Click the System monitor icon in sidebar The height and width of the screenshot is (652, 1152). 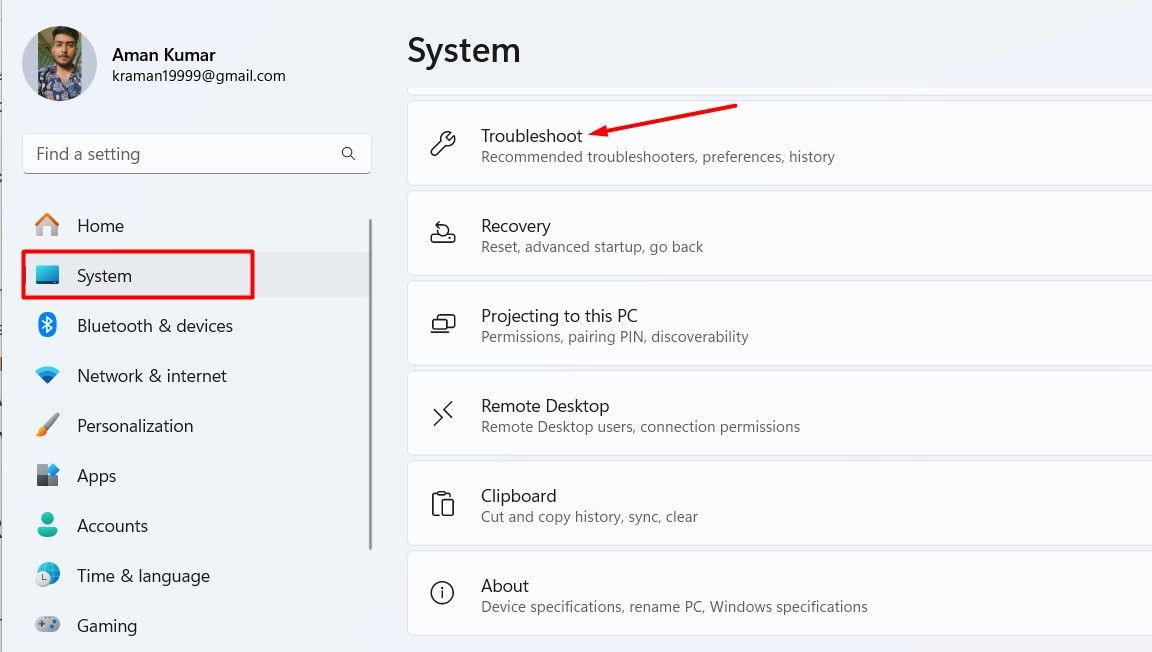click(x=47, y=275)
